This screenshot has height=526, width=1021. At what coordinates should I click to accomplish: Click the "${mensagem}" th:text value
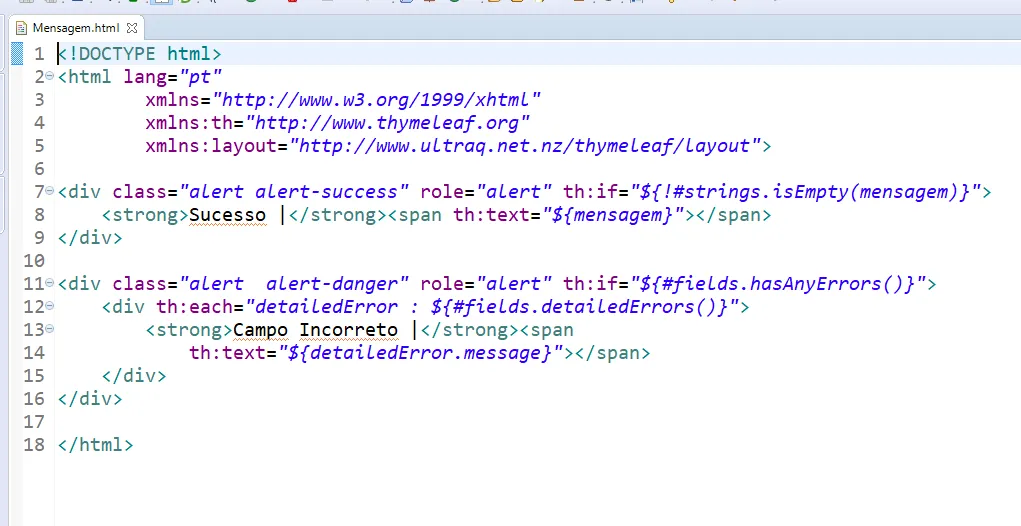click(613, 215)
